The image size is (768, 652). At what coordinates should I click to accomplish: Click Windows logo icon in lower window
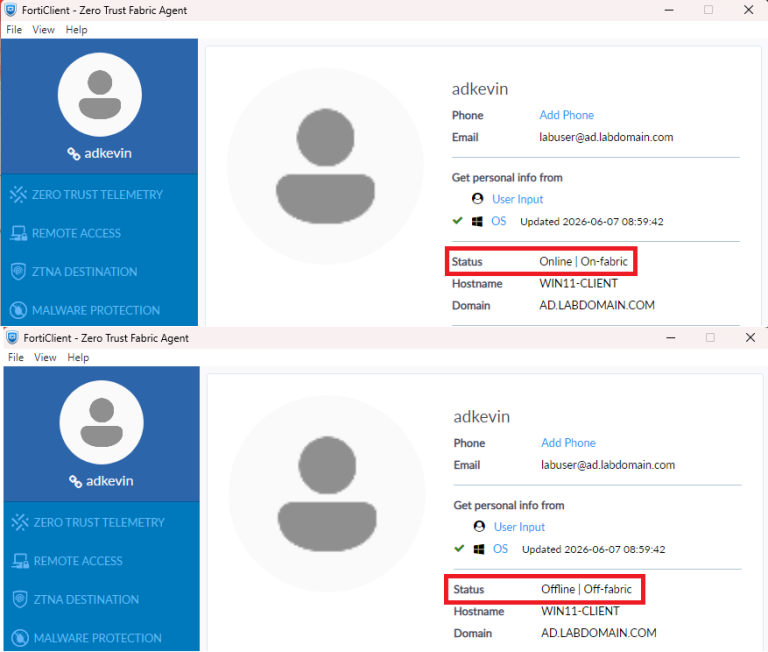point(479,549)
